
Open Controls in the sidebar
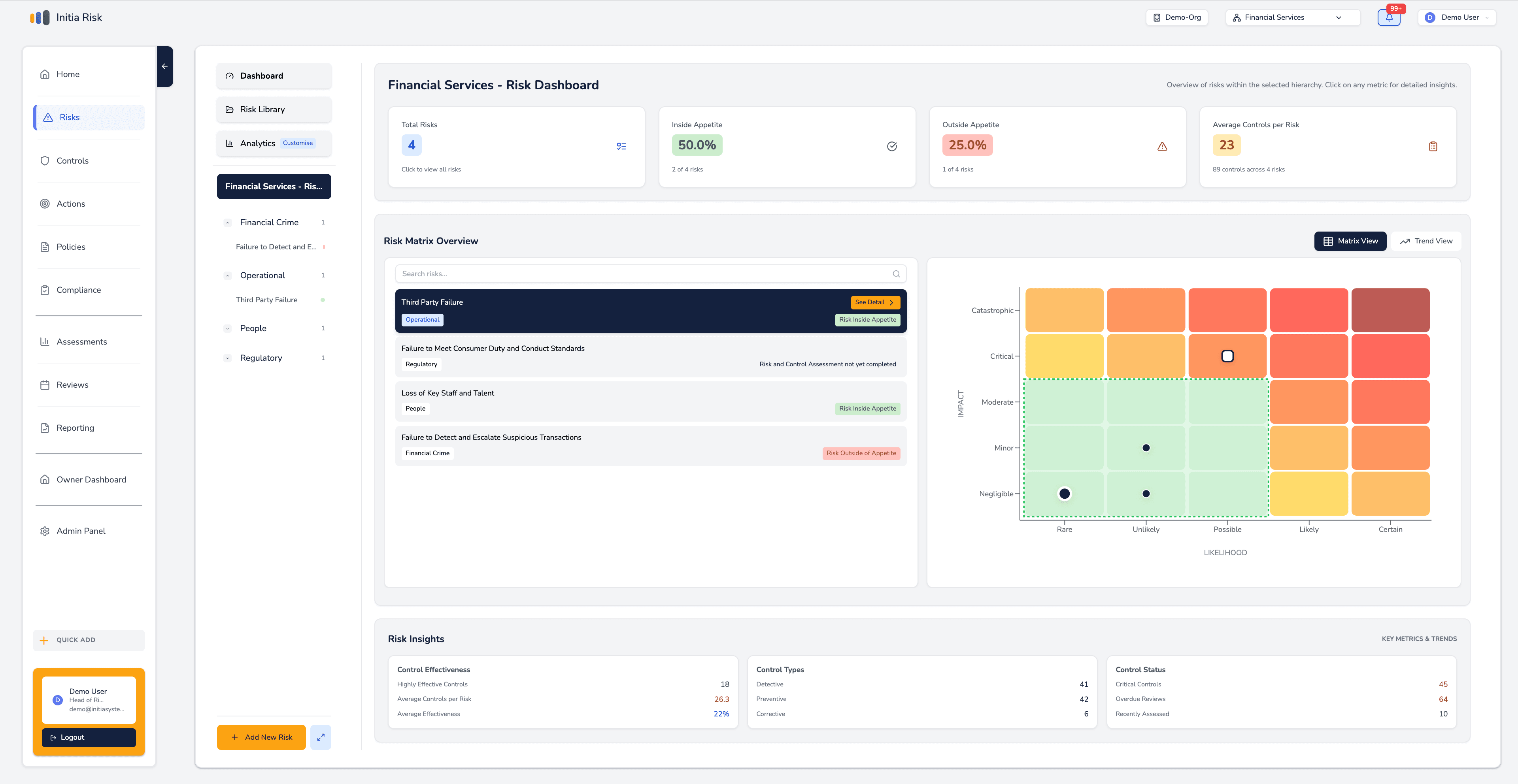[89, 161]
